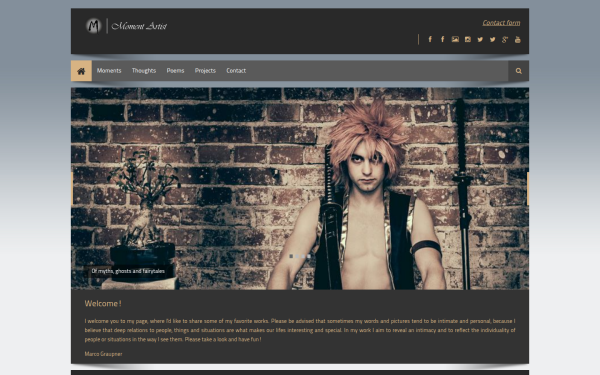Open the Contact menu item

236,71
